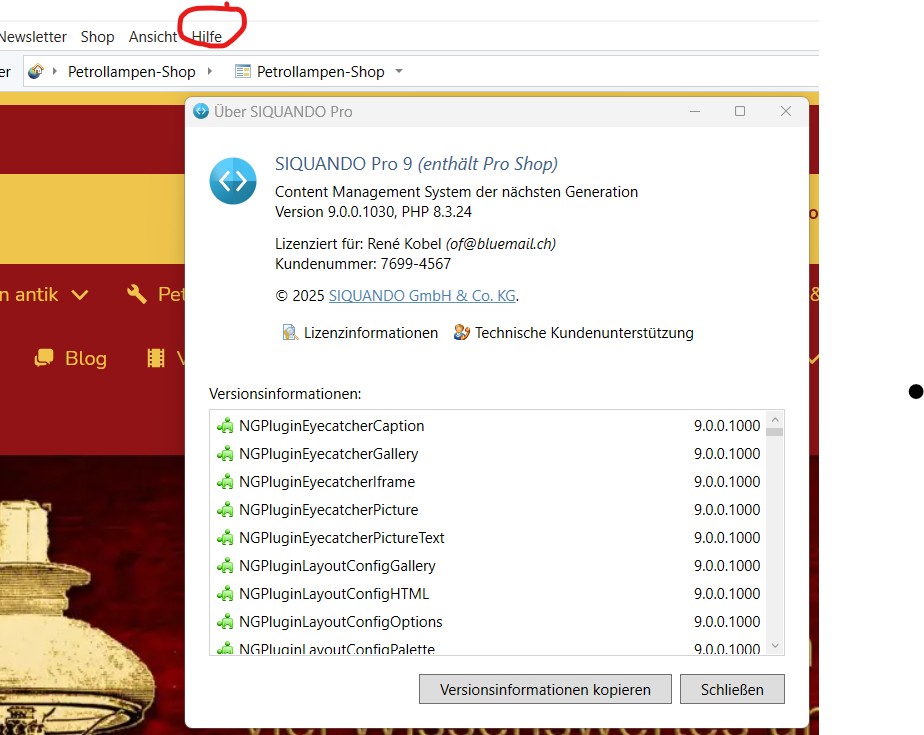
Task: Click the scroll-down arrow of the version list
Action: (x=775, y=646)
